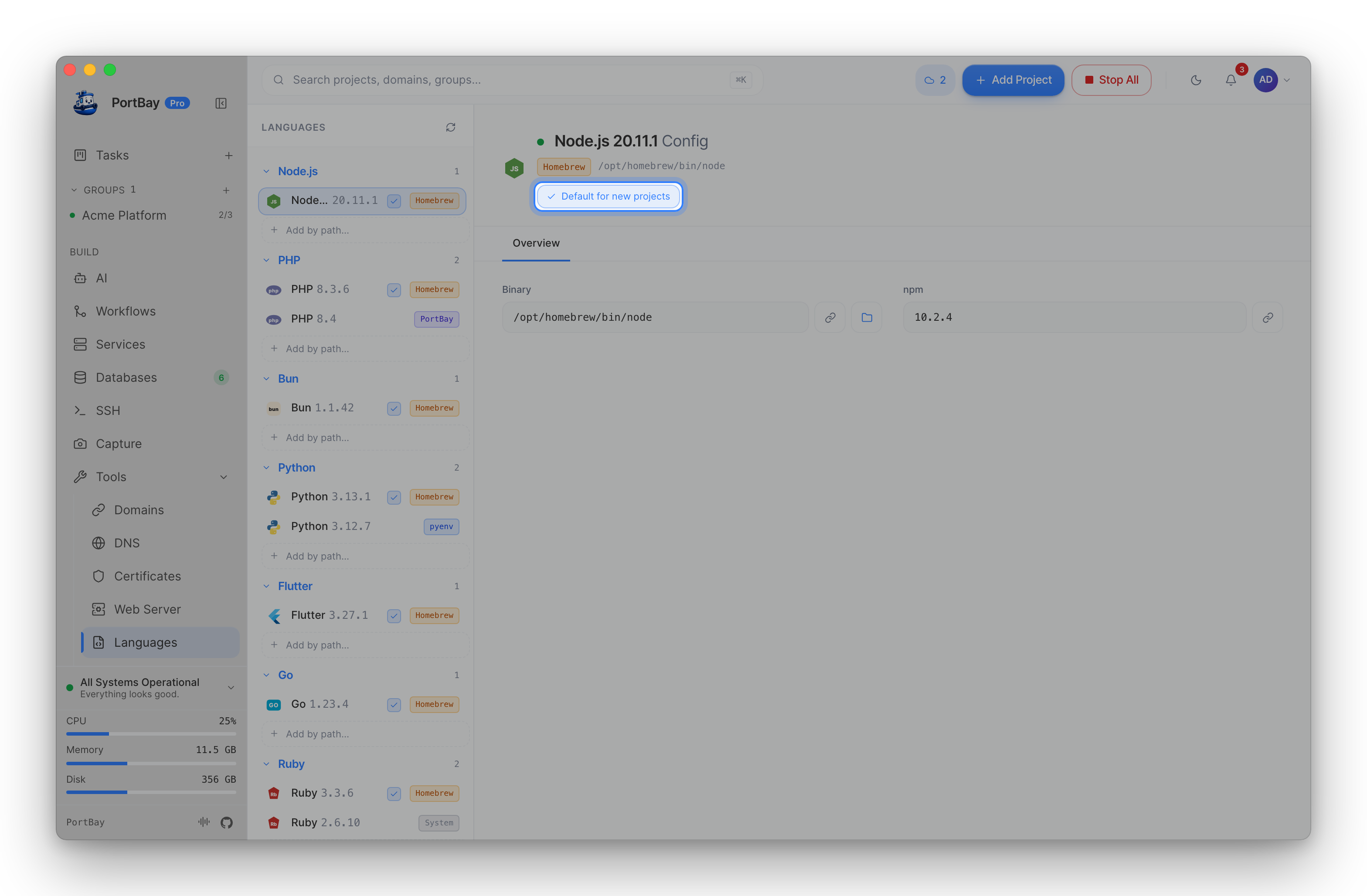This screenshot has height=896, width=1367.
Task: Toggle default checkbox for Ruby 3.3.6
Action: point(394,794)
